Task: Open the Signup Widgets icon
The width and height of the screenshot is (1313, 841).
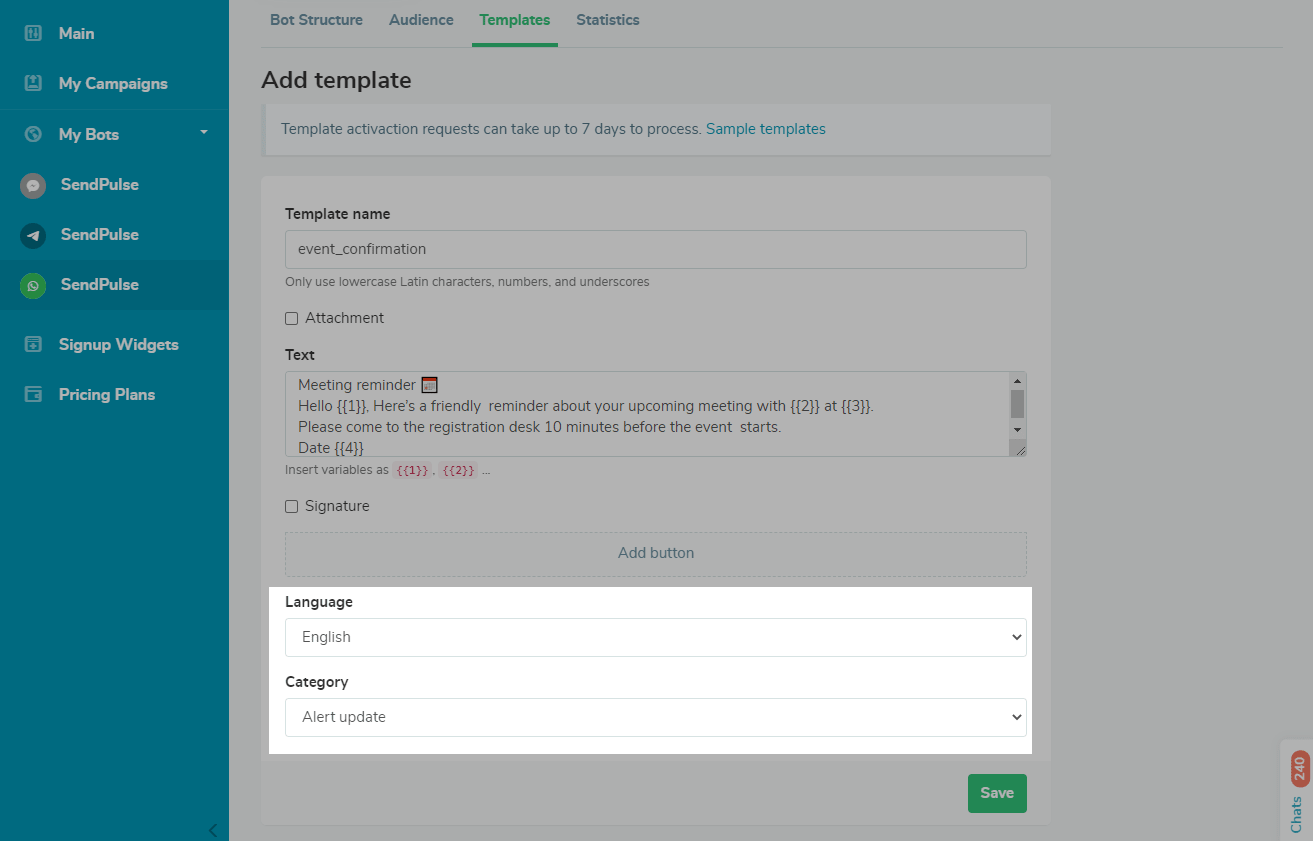Action: tap(33, 345)
